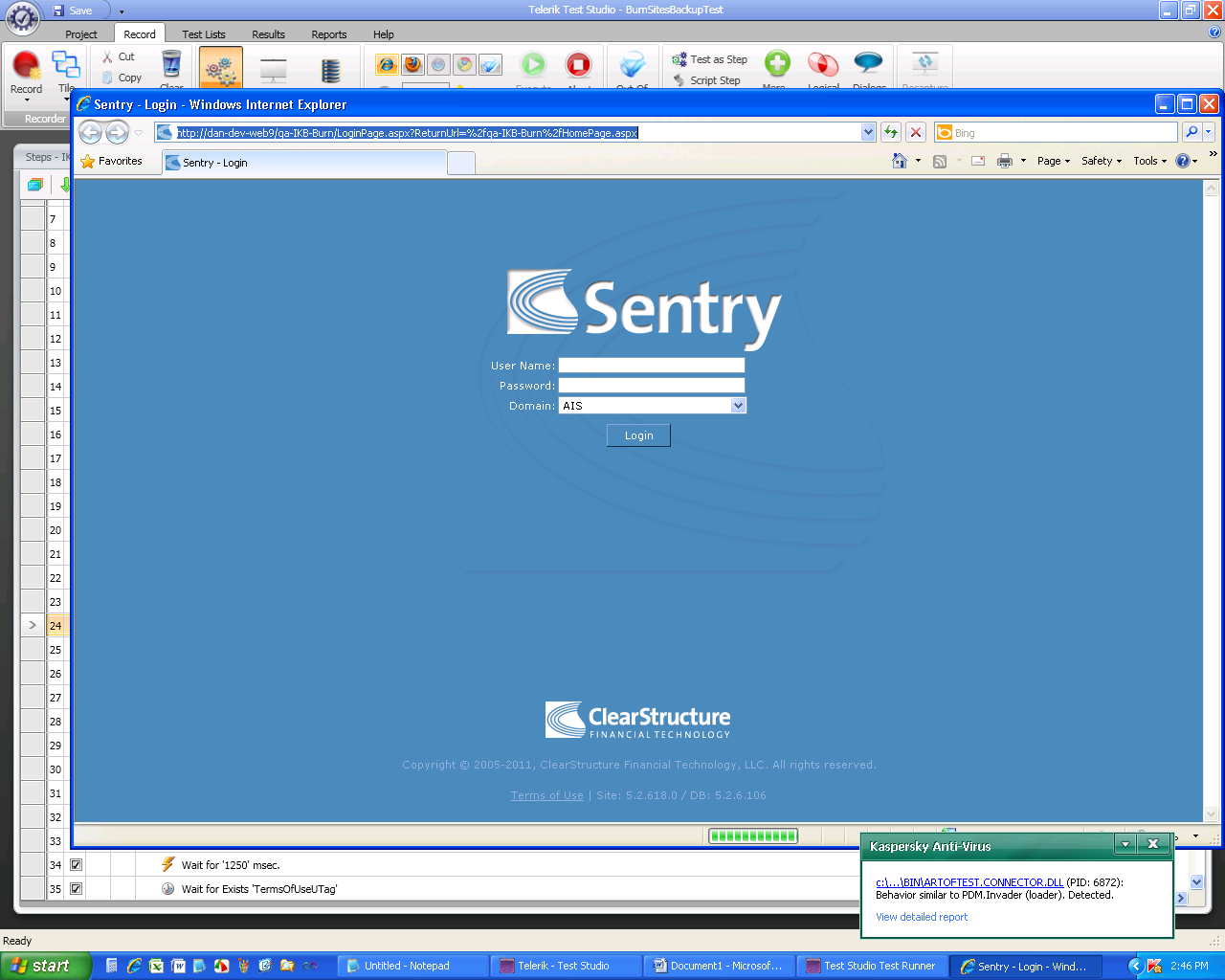Switch to the Record ribbon tab
This screenshot has height=980, width=1225.
(x=140, y=34)
